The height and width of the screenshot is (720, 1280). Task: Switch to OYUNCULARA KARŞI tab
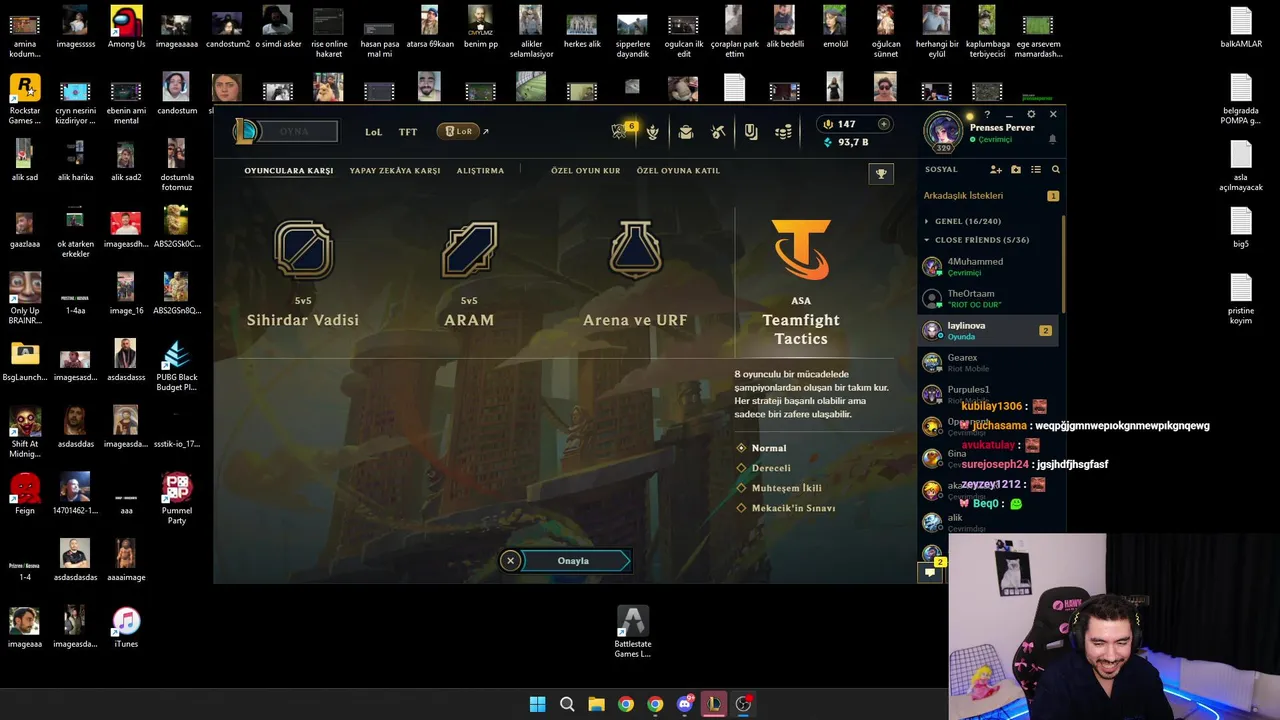pyautogui.click(x=289, y=170)
